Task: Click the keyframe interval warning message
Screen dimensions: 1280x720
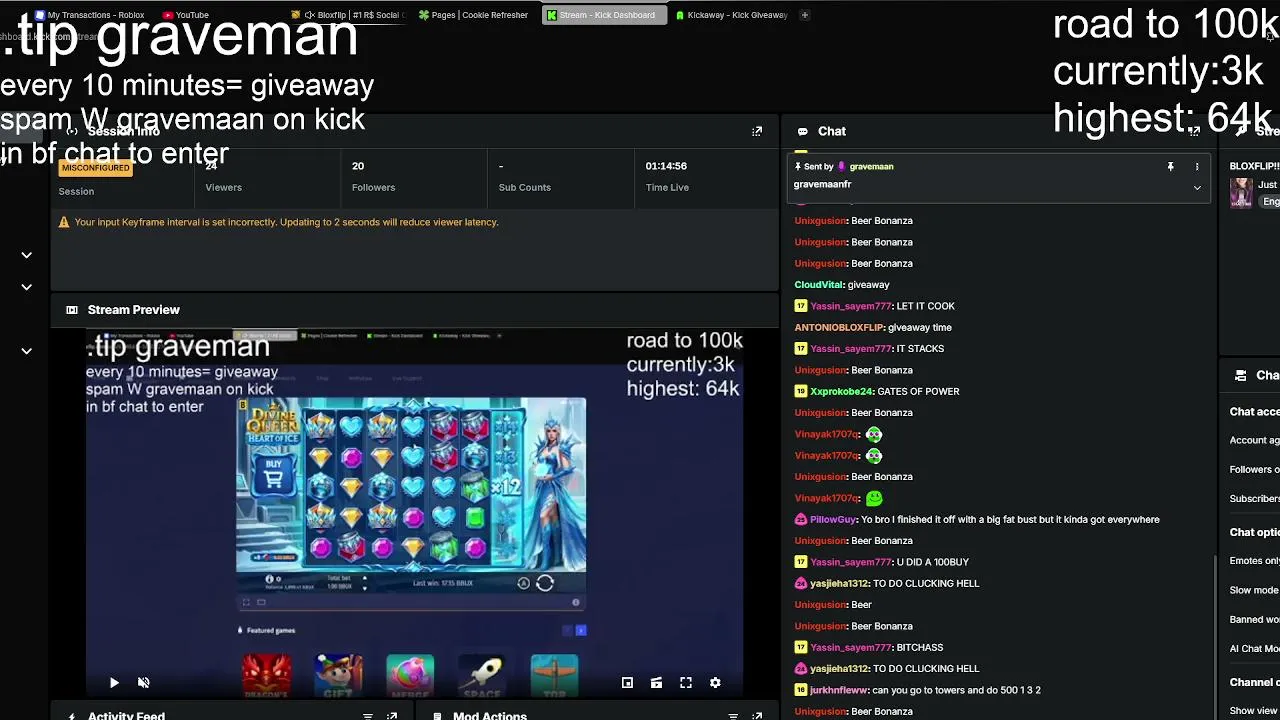Action: coord(286,222)
